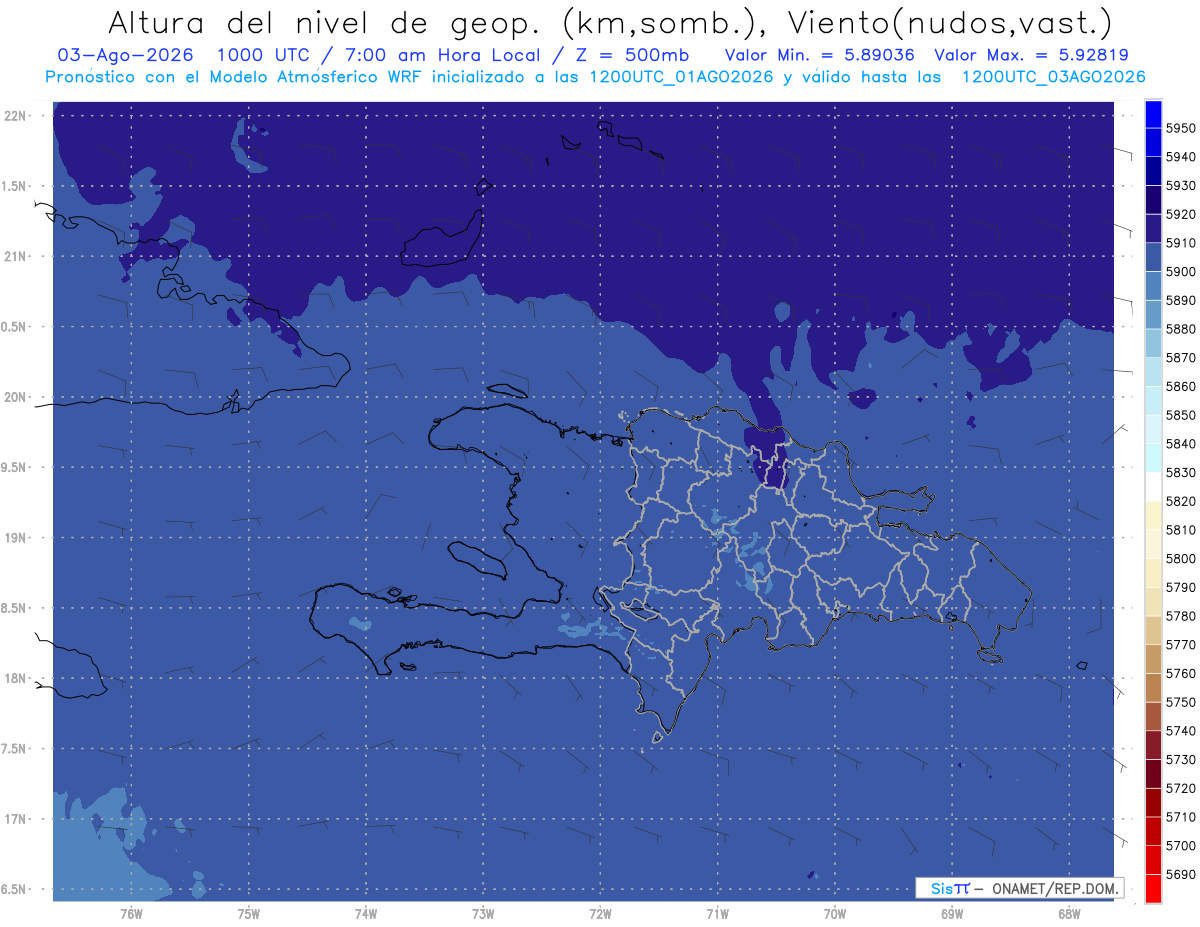Click the map title 'Altura del nivel de geop.'

322,22
